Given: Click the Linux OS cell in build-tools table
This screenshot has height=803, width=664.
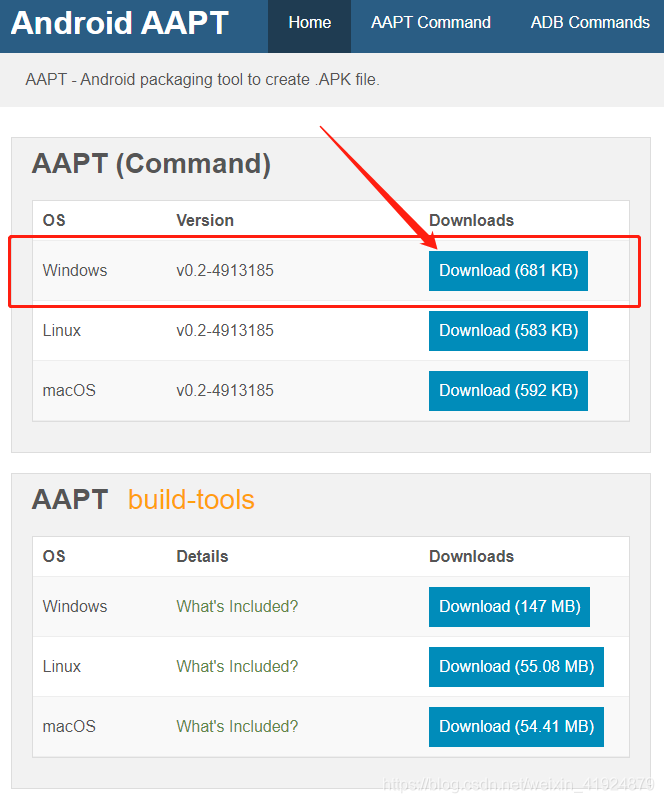Looking at the screenshot, I should (x=61, y=666).
